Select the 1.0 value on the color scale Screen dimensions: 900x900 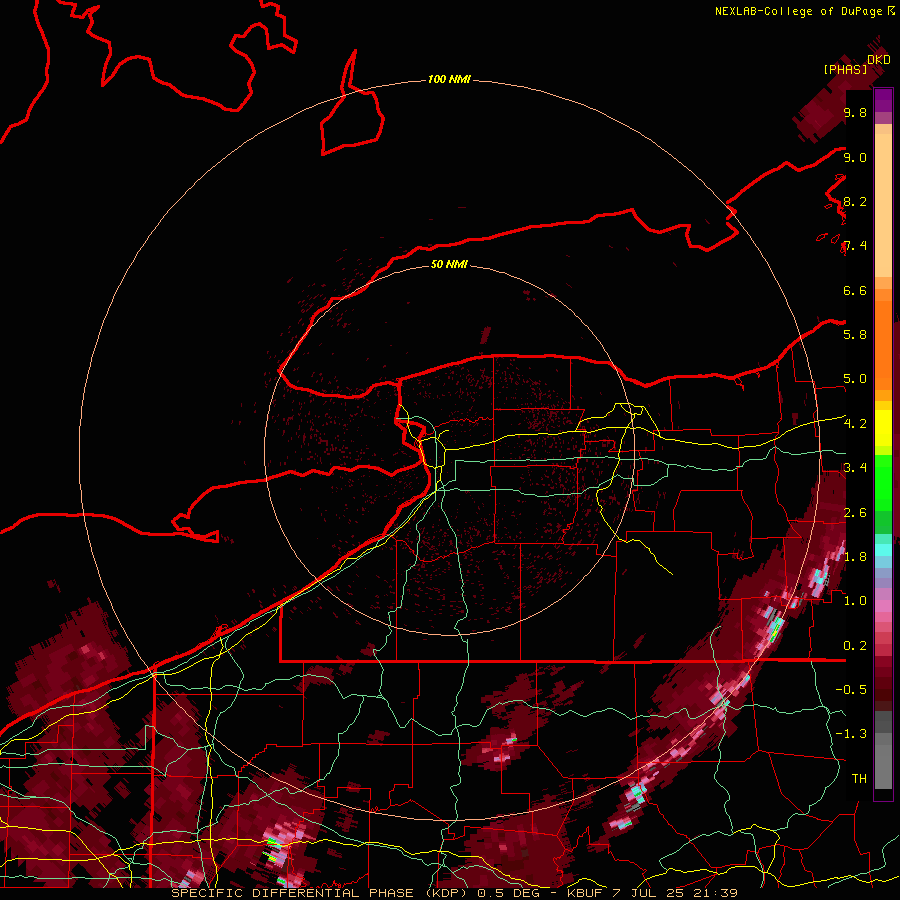pos(855,601)
